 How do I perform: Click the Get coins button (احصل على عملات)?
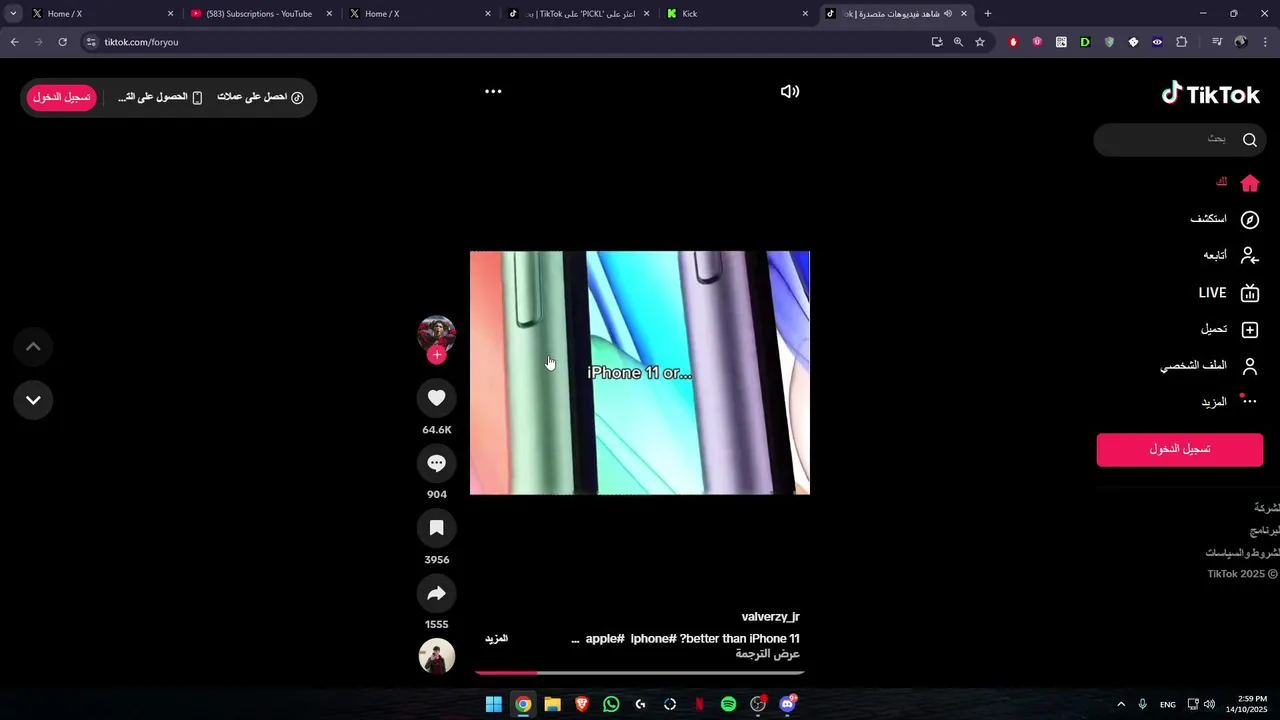coord(261,97)
